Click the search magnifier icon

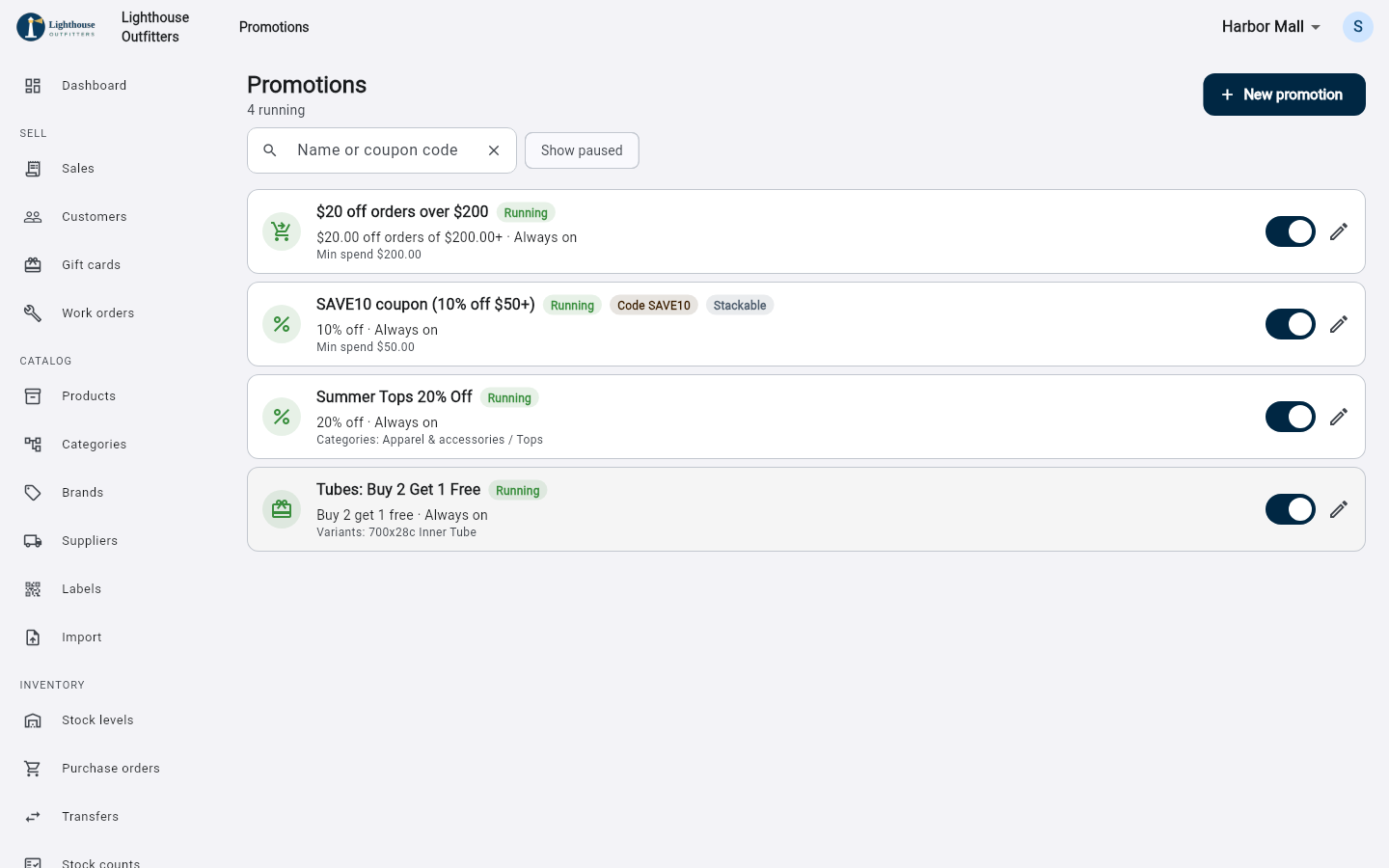click(x=270, y=150)
